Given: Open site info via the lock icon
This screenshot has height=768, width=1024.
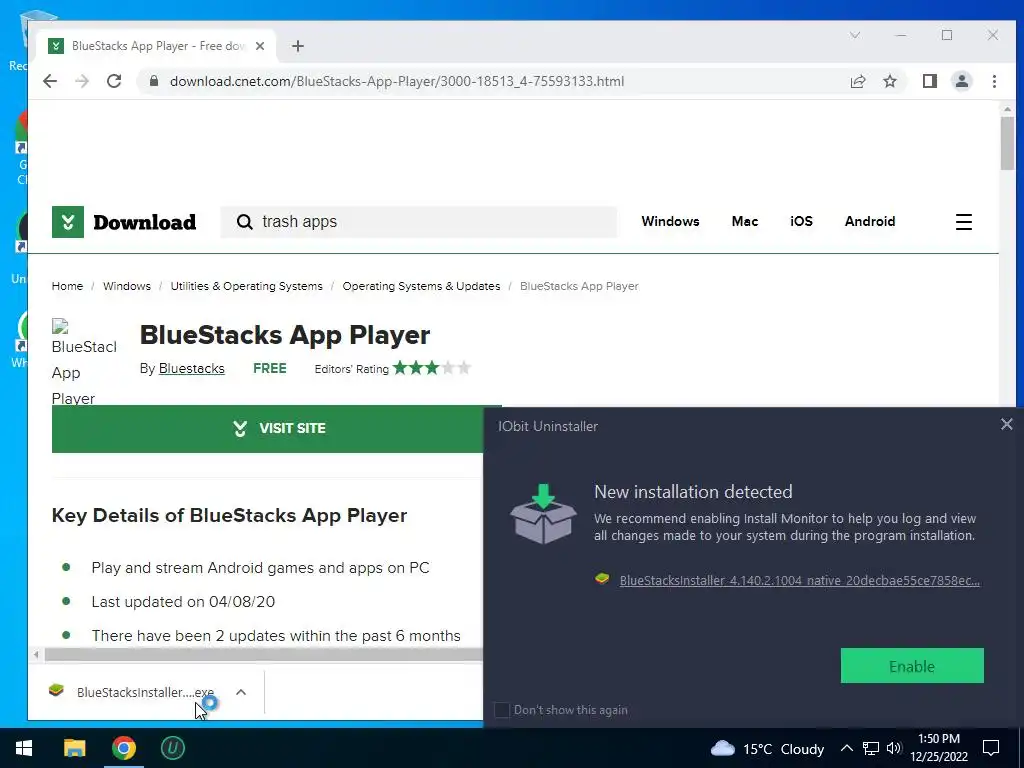Looking at the screenshot, I should (x=154, y=81).
